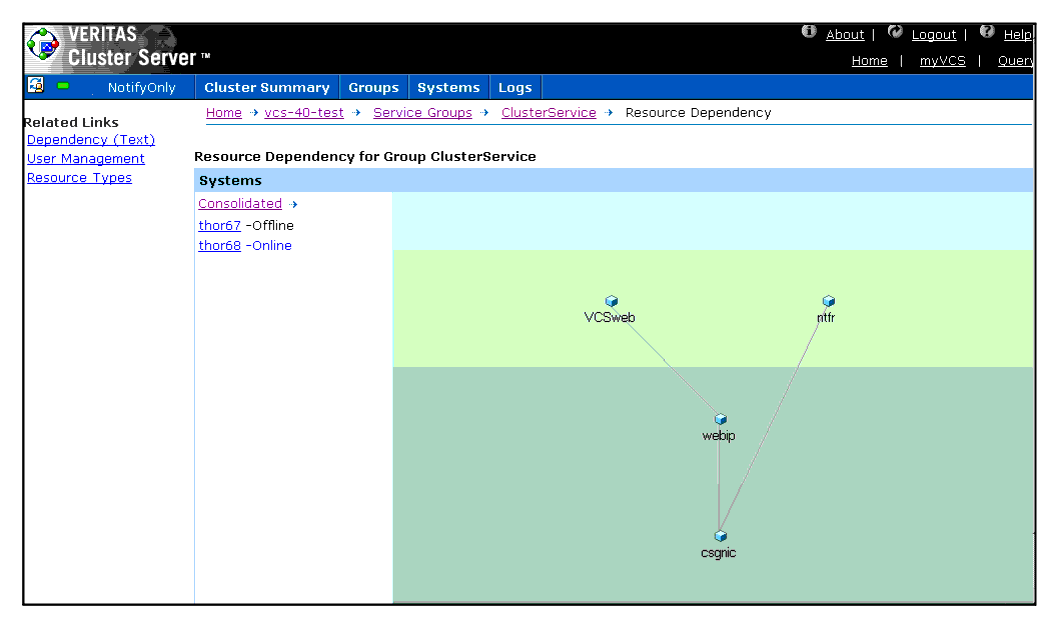Image resolution: width=1059 pixels, height=628 pixels.
Task: Open the User Management link
Action: pyautogui.click(x=86, y=159)
